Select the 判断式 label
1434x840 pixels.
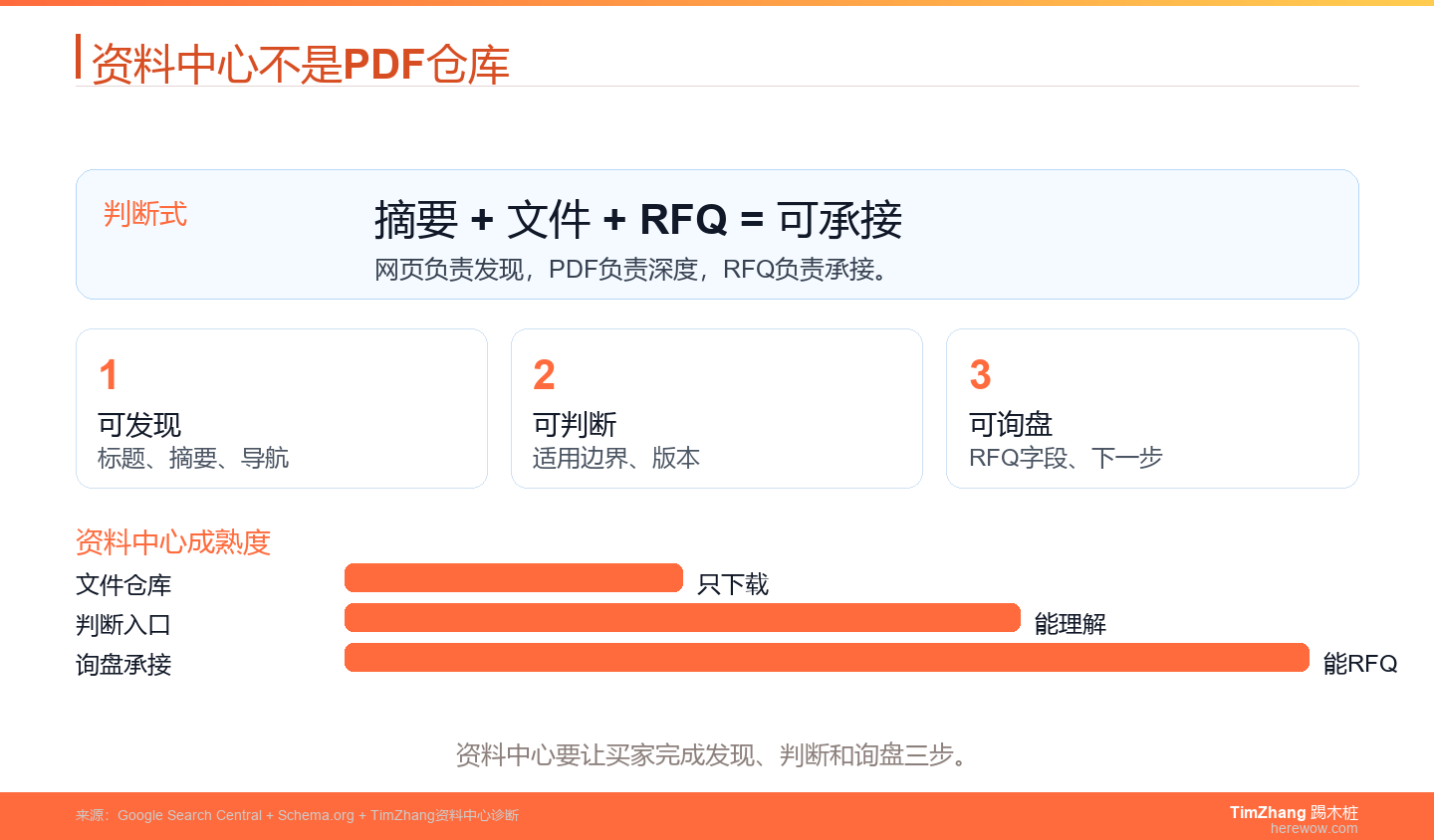(145, 214)
